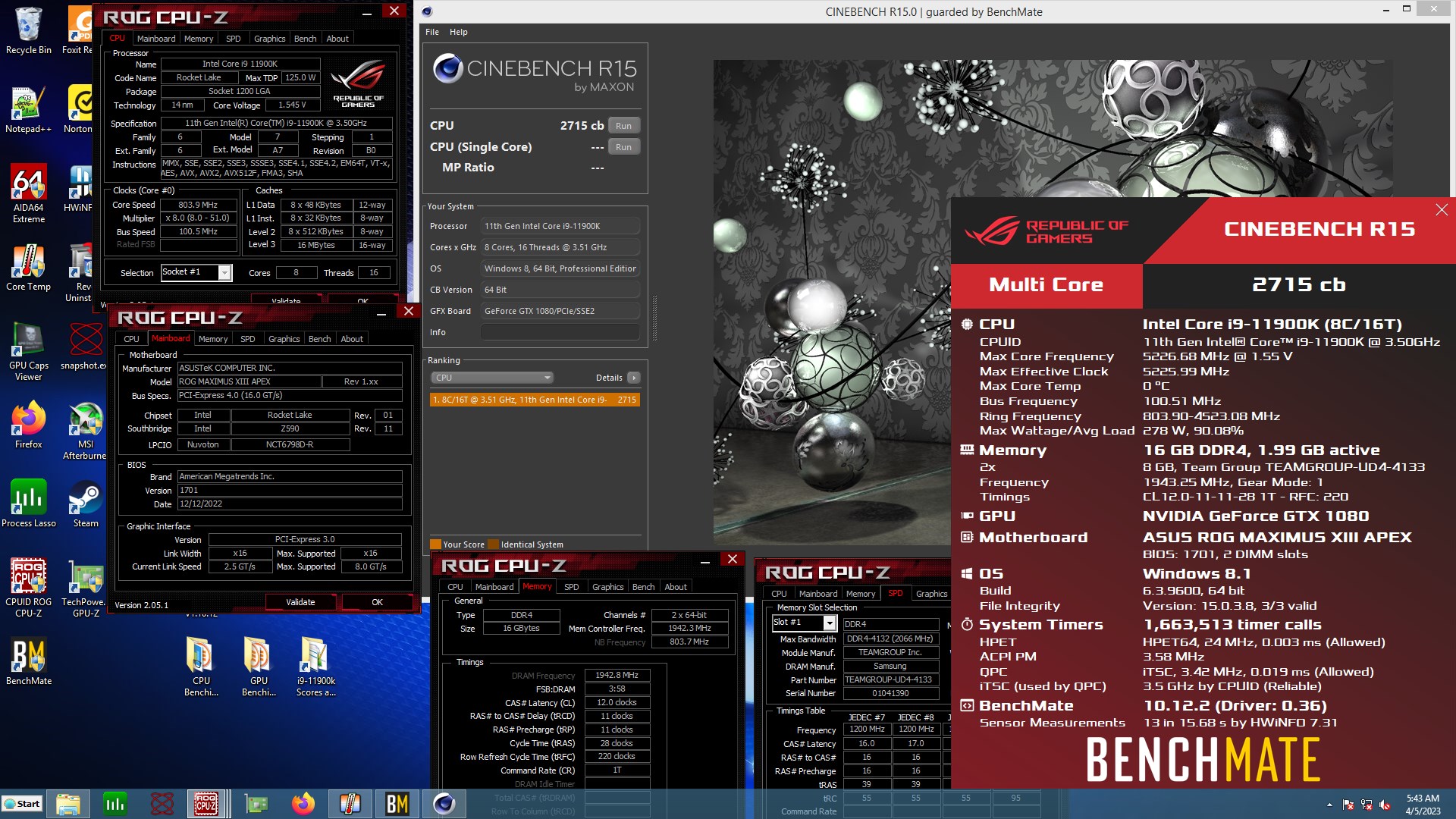
Task: Launch HWiNFO from the desktop
Action: click(x=79, y=190)
